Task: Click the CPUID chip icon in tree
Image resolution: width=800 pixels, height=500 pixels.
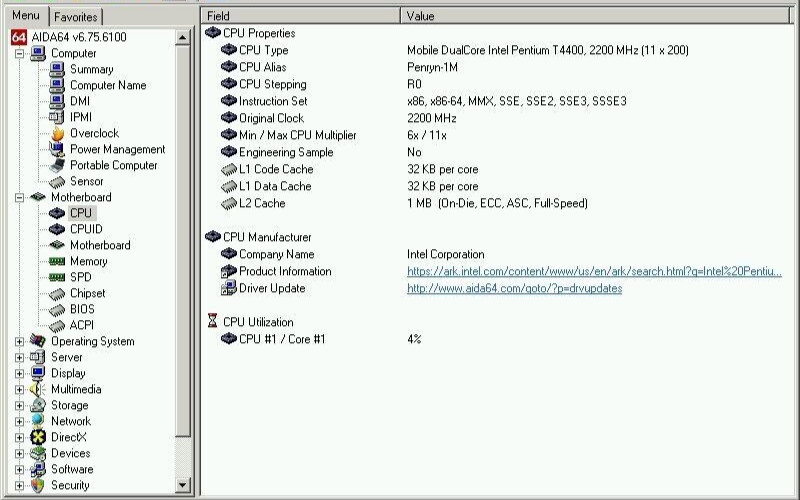Action: (x=57, y=229)
